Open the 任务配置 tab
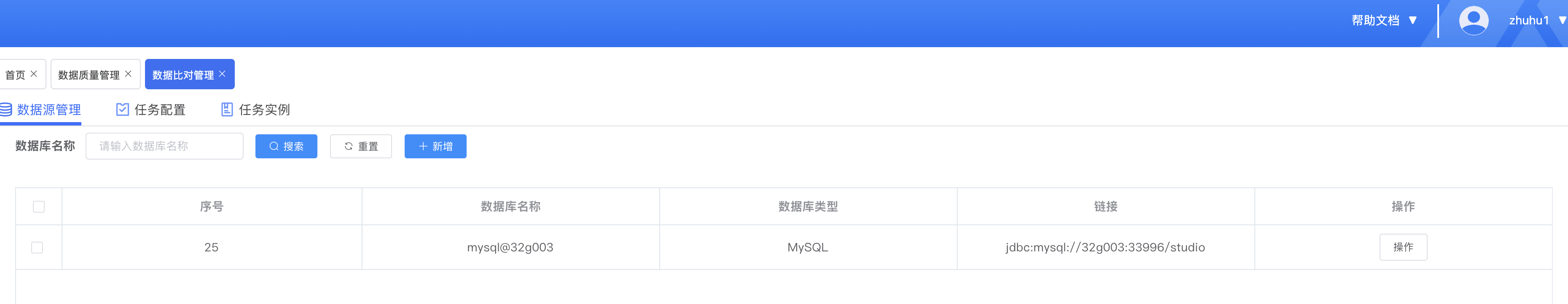The height and width of the screenshot is (304, 1568). coord(159,109)
